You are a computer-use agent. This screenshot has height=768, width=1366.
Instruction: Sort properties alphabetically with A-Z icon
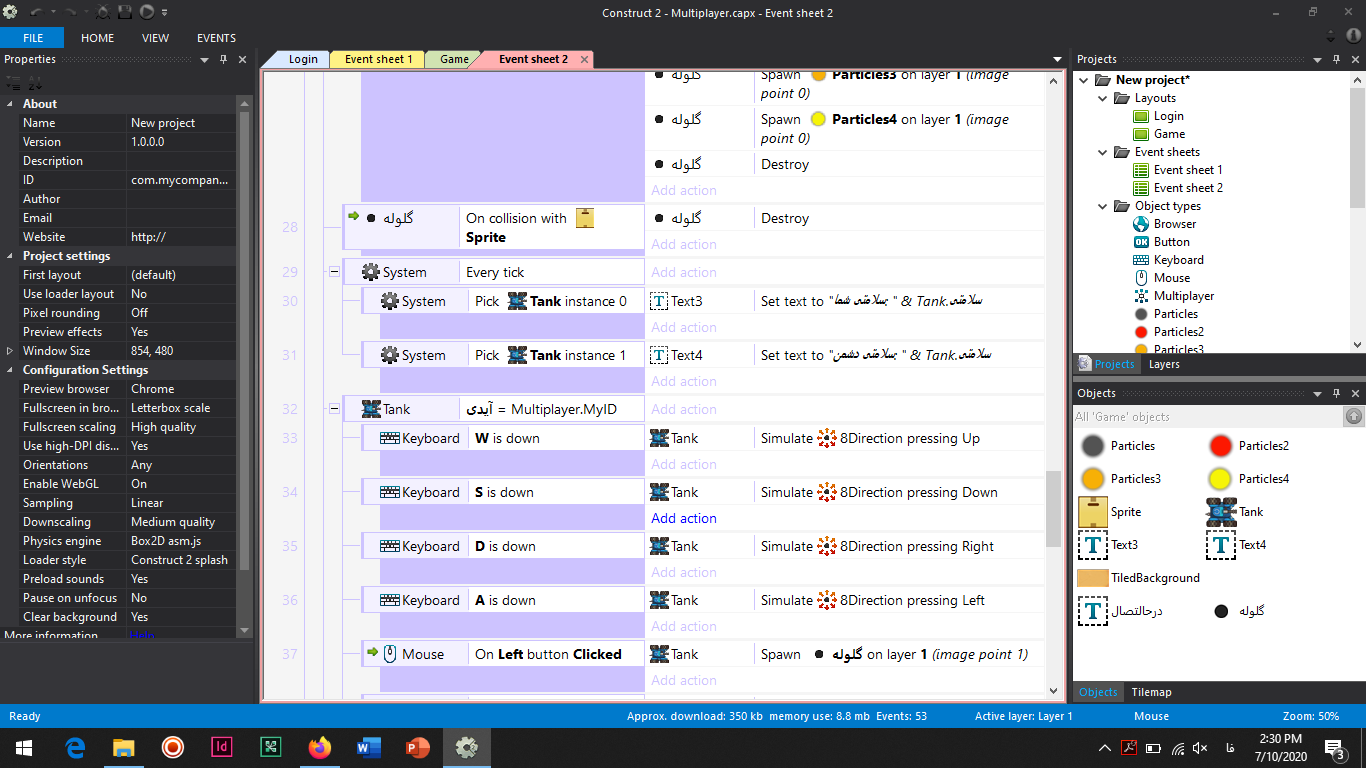pos(34,83)
